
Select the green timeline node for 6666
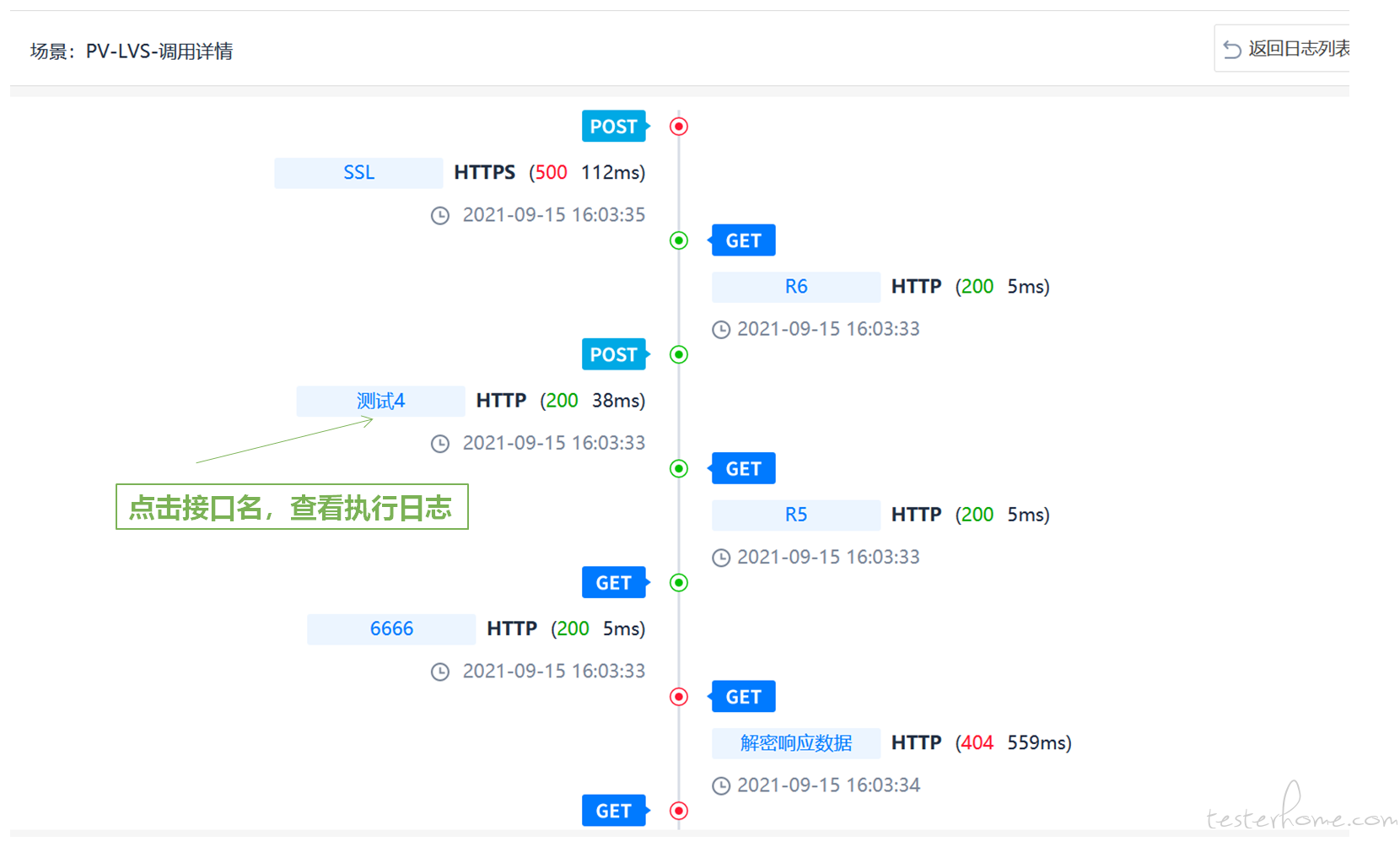[x=679, y=583]
